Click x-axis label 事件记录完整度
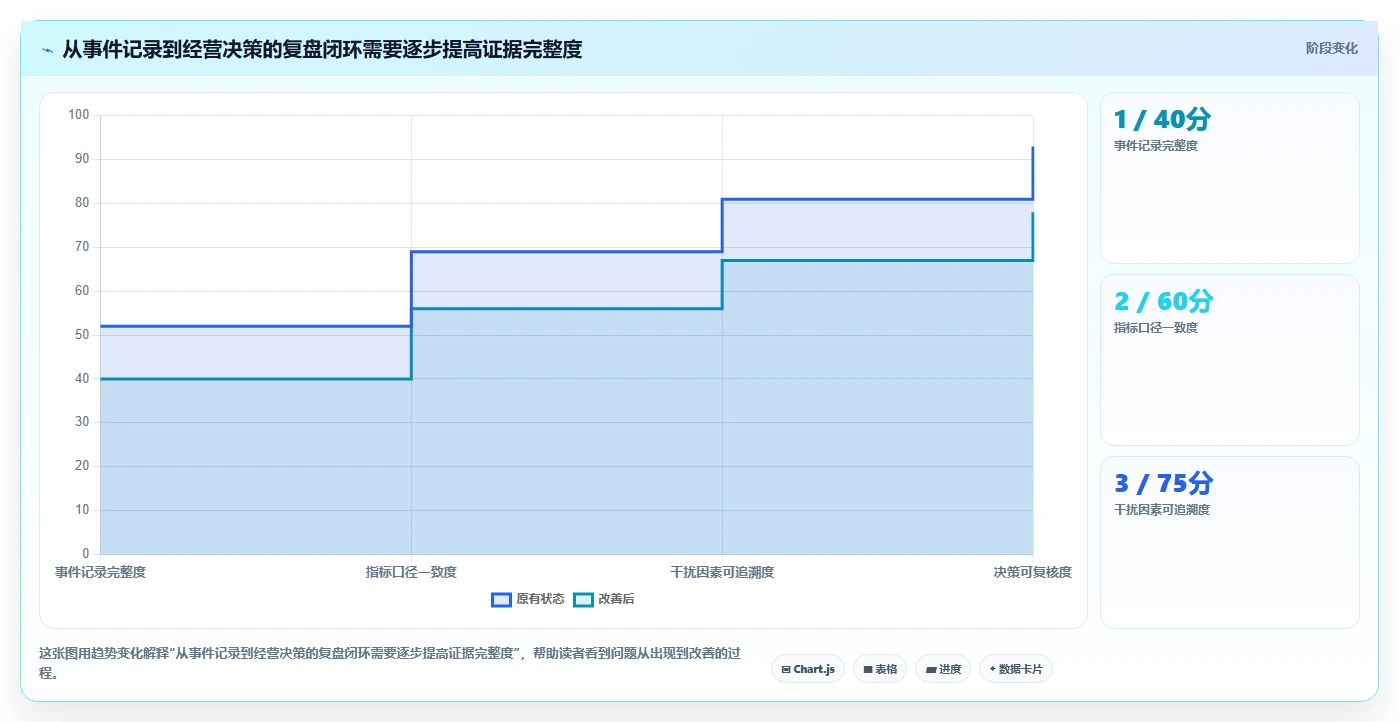The width and height of the screenshot is (1399, 722). click(x=100, y=572)
